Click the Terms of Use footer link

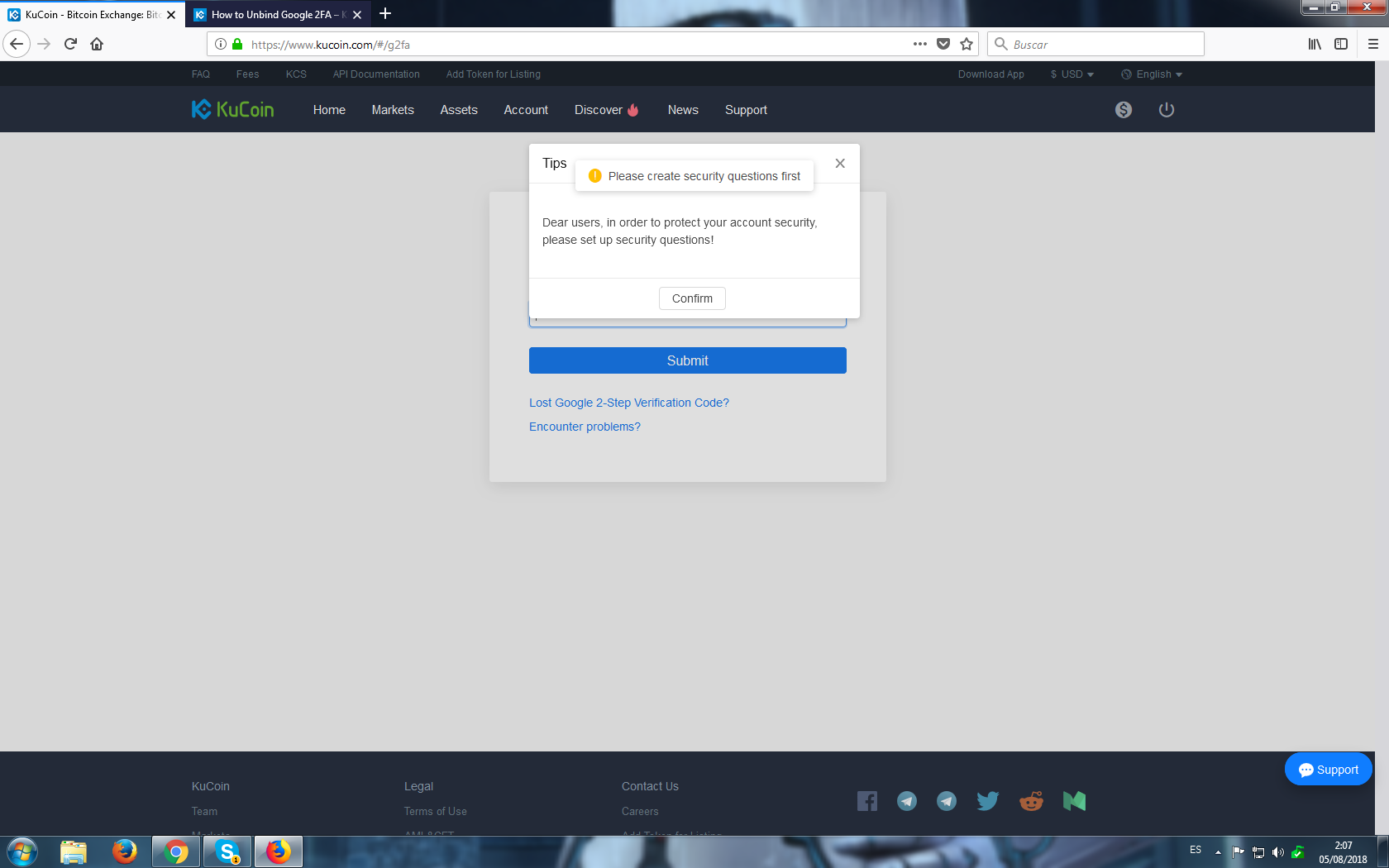point(436,812)
